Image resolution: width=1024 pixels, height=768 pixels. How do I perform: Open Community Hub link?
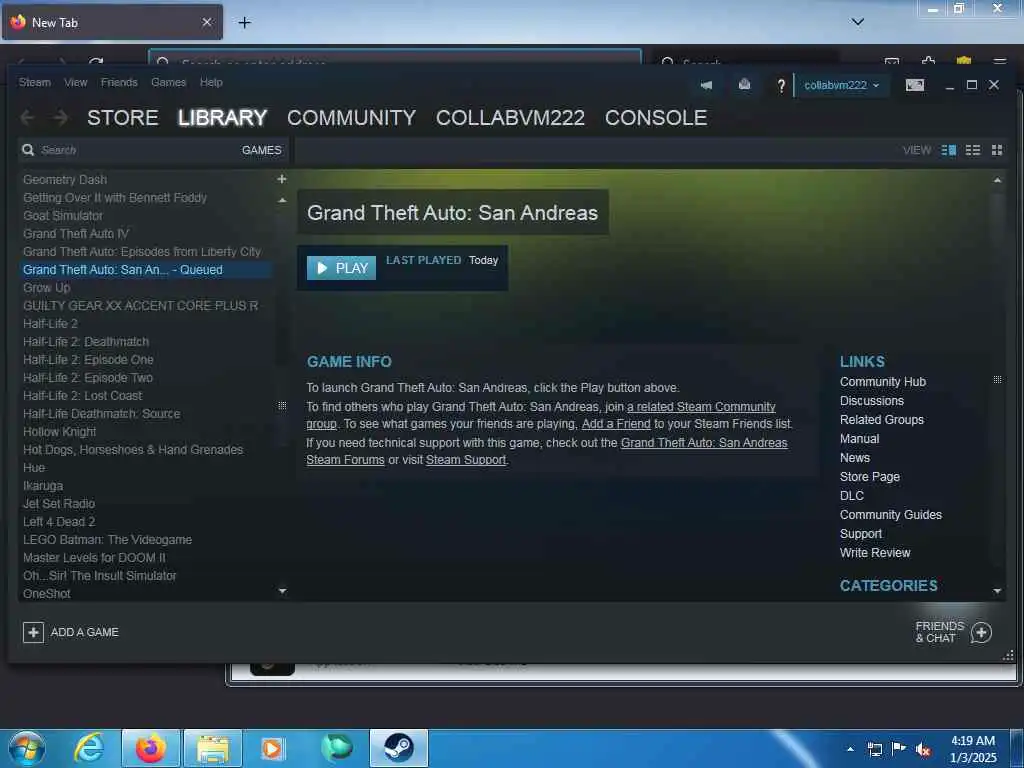click(x=883, y=381)
